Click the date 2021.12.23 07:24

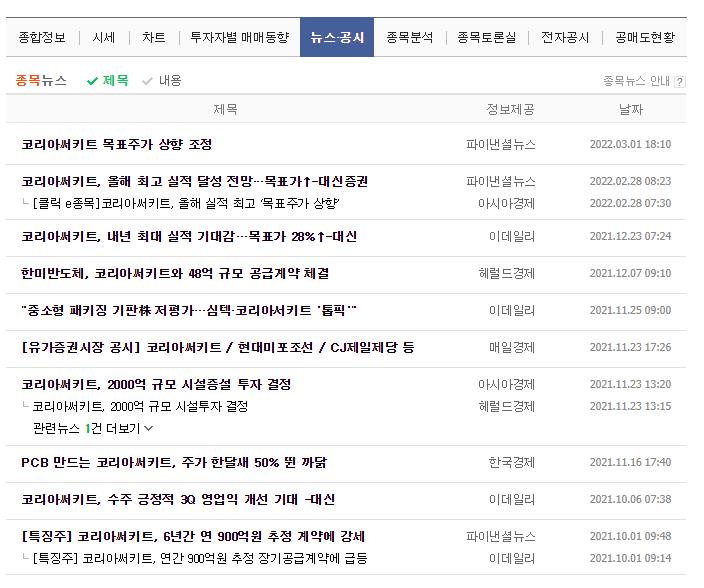(x=630, y=237)
